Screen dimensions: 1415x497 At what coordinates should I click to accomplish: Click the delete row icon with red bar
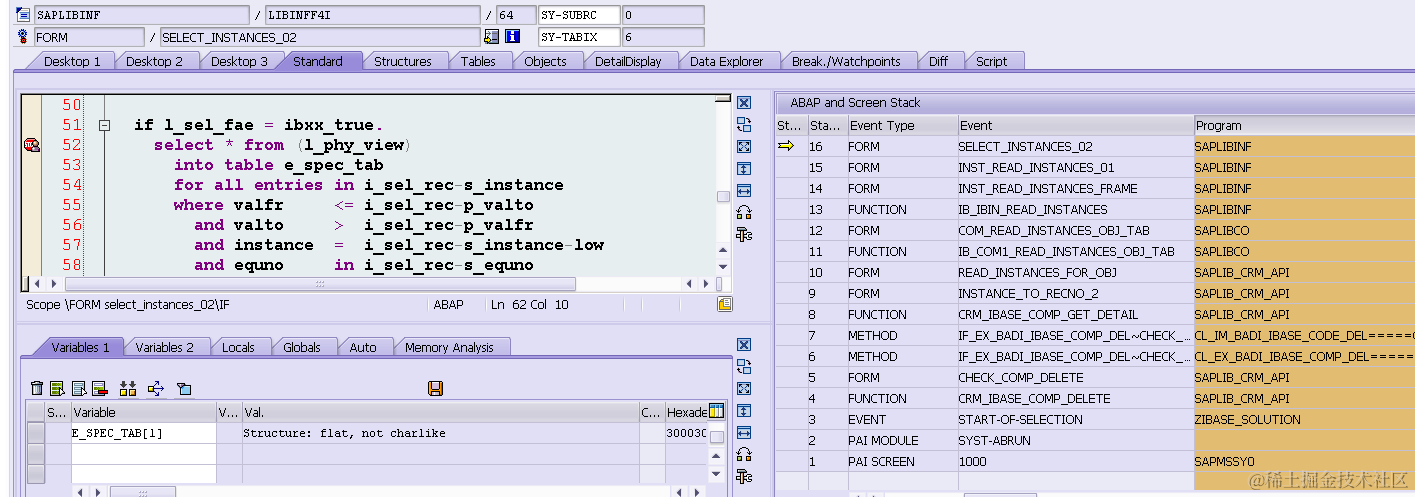click(99, 388)
